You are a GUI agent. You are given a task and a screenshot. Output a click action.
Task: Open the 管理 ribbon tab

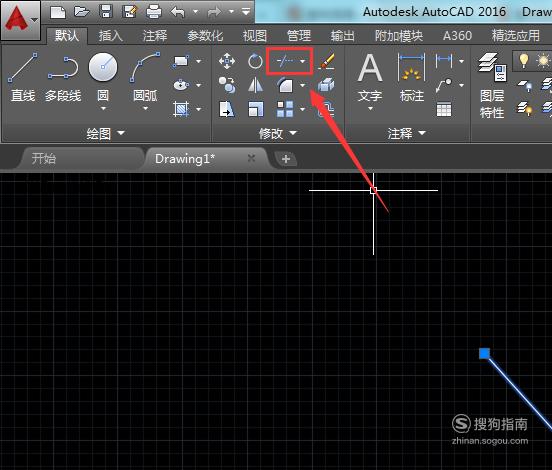point(299,36)
